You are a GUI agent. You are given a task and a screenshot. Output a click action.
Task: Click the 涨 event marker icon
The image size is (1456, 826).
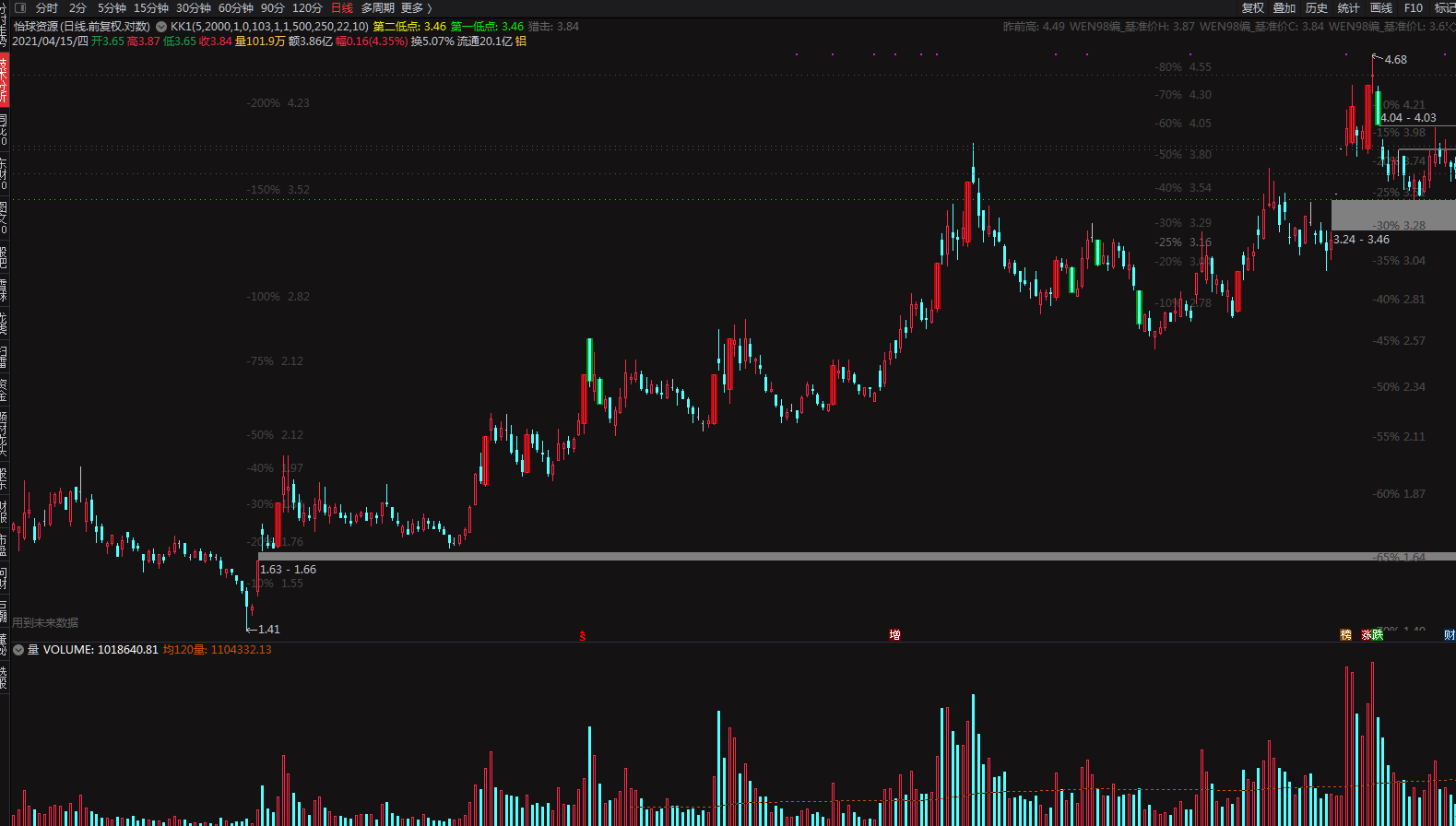click(1367, 634)
